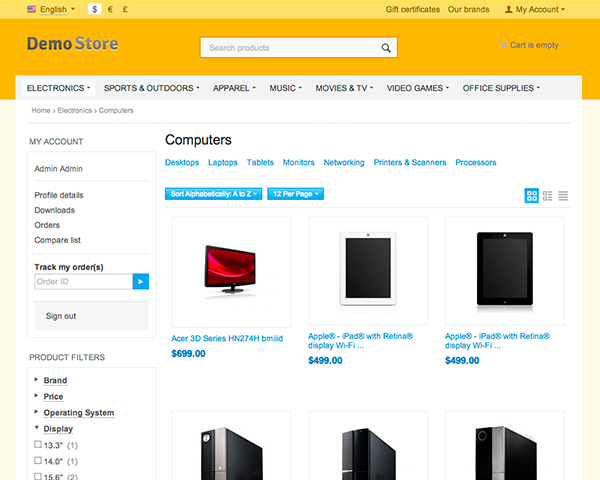Viewport: 600px width, 480px height.
Task: Open the Laptops subcategory link
Action: tap(223, 162)
